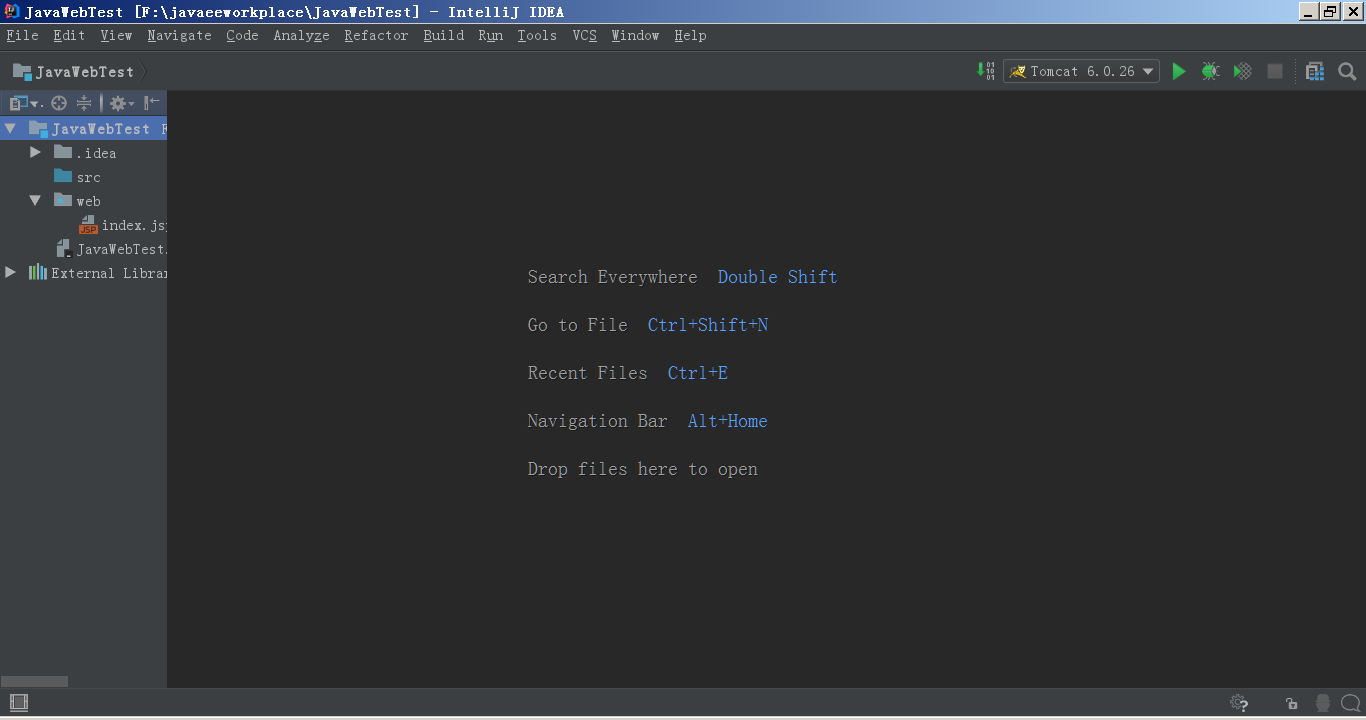Click the Project panel horizontal scrollbar

34,681
